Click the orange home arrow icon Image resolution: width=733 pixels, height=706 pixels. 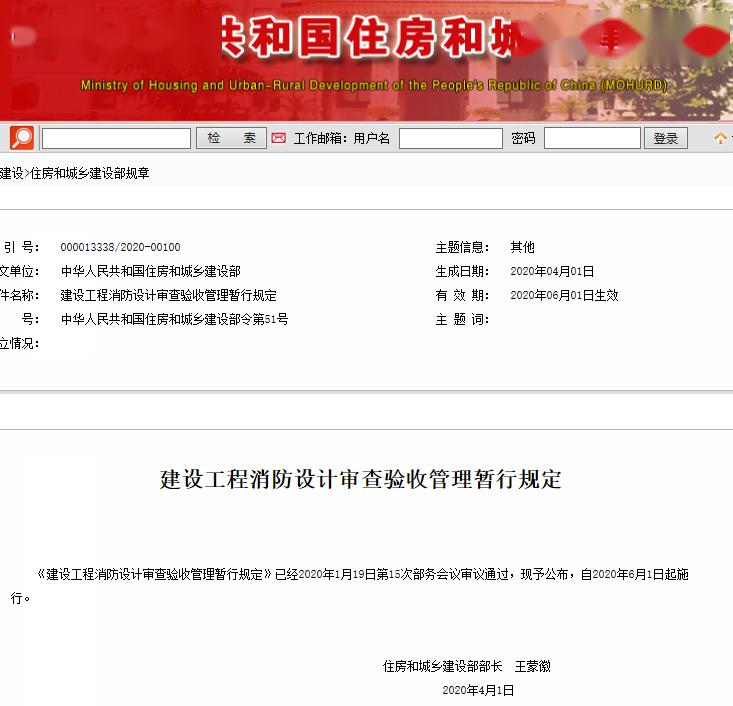point(720,138)
